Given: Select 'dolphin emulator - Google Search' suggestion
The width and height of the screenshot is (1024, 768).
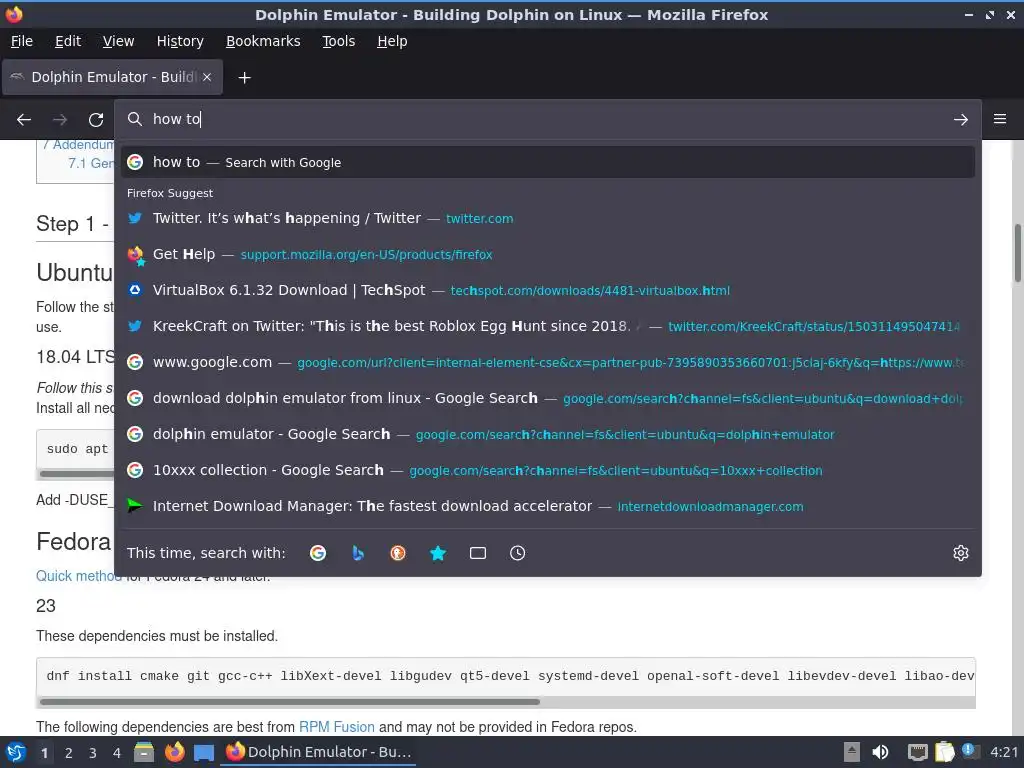Looking at the screenshot, I should point(547,434).
